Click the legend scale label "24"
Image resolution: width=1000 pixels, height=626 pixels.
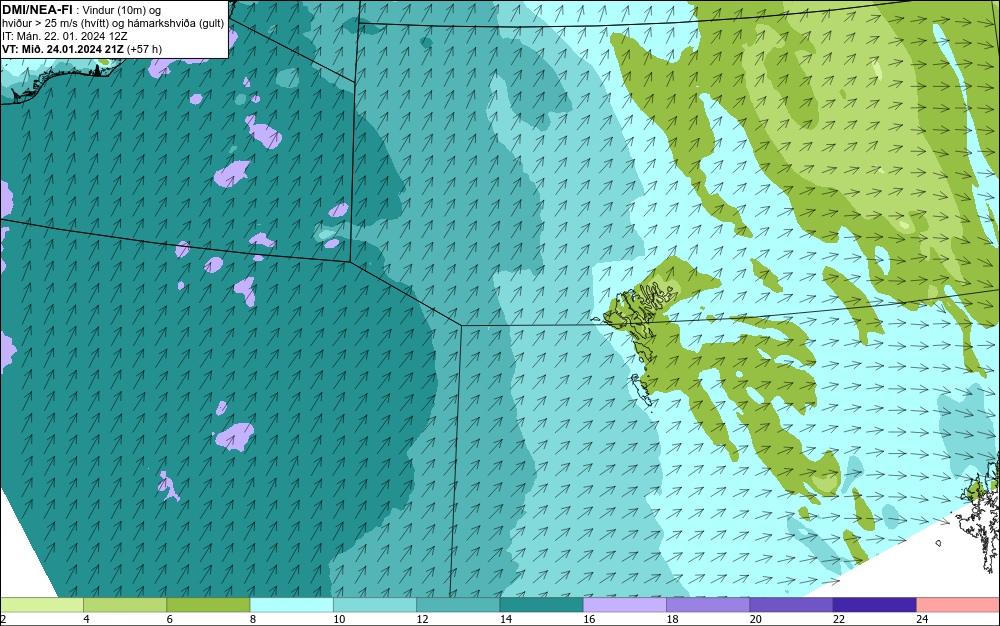tap(922, 619)
